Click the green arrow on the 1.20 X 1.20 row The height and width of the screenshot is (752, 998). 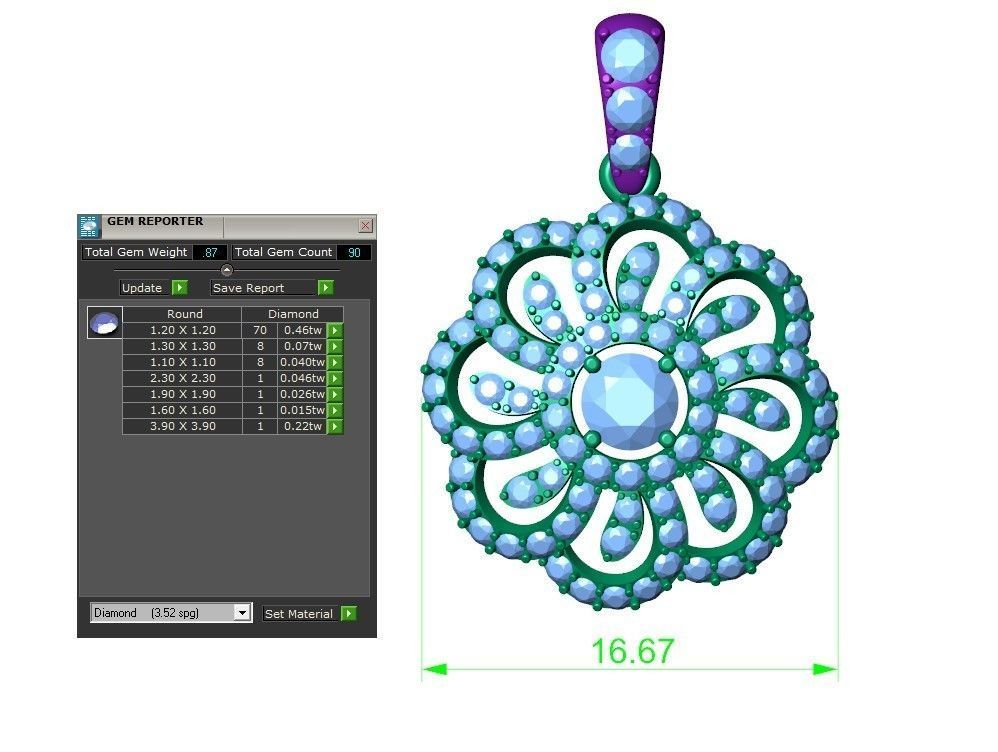pyautogui.click(x=335, y=330)
